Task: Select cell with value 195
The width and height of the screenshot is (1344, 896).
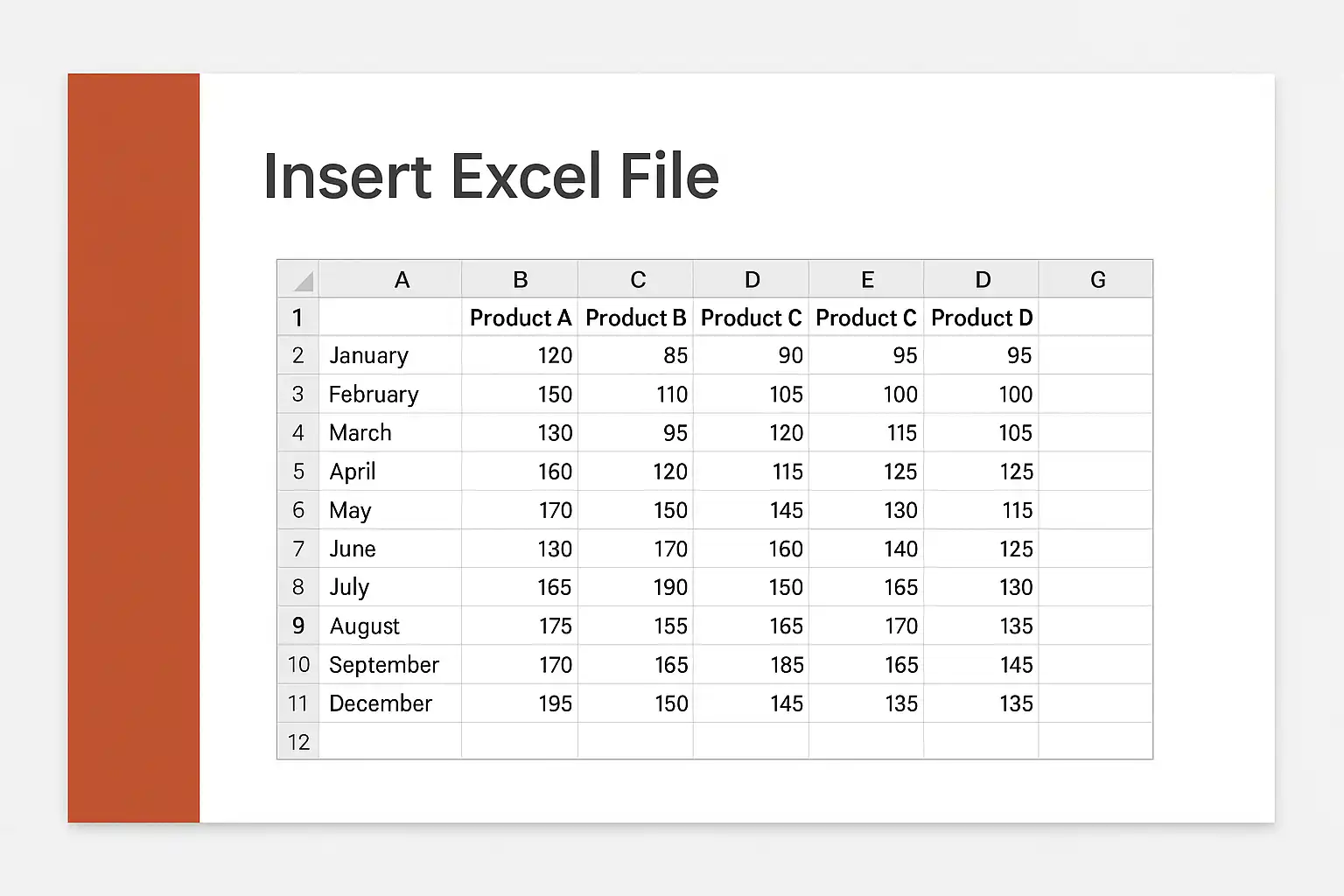Action: pyautogui.click(x=520, y=703)
